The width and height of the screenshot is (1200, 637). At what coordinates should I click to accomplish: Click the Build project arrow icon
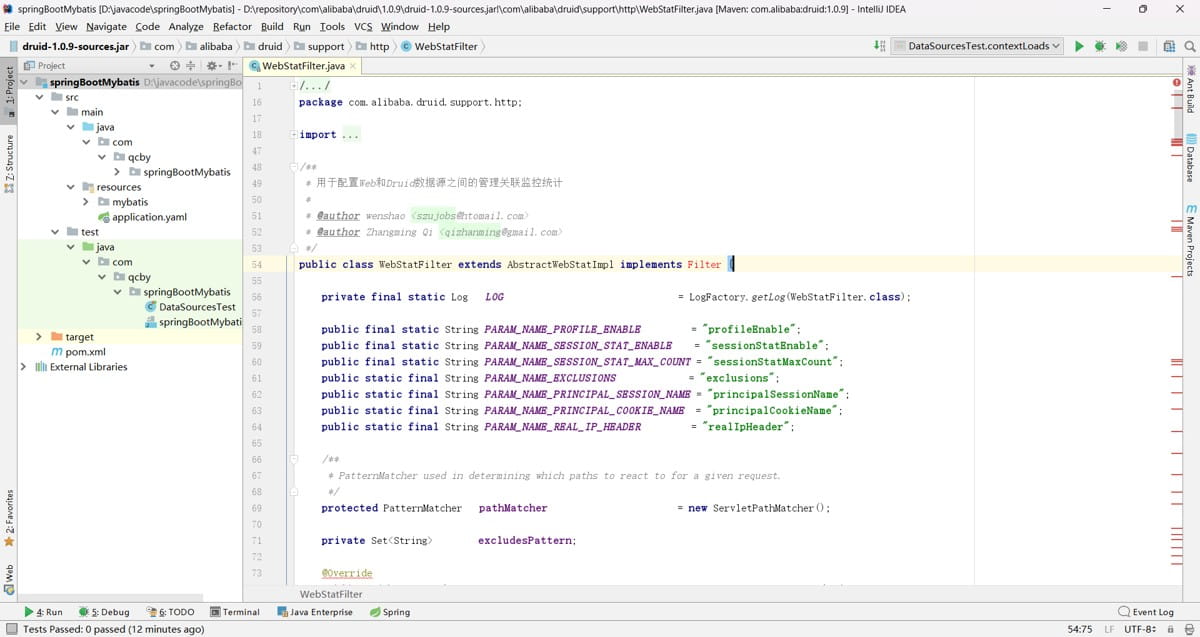pos(879,46)
